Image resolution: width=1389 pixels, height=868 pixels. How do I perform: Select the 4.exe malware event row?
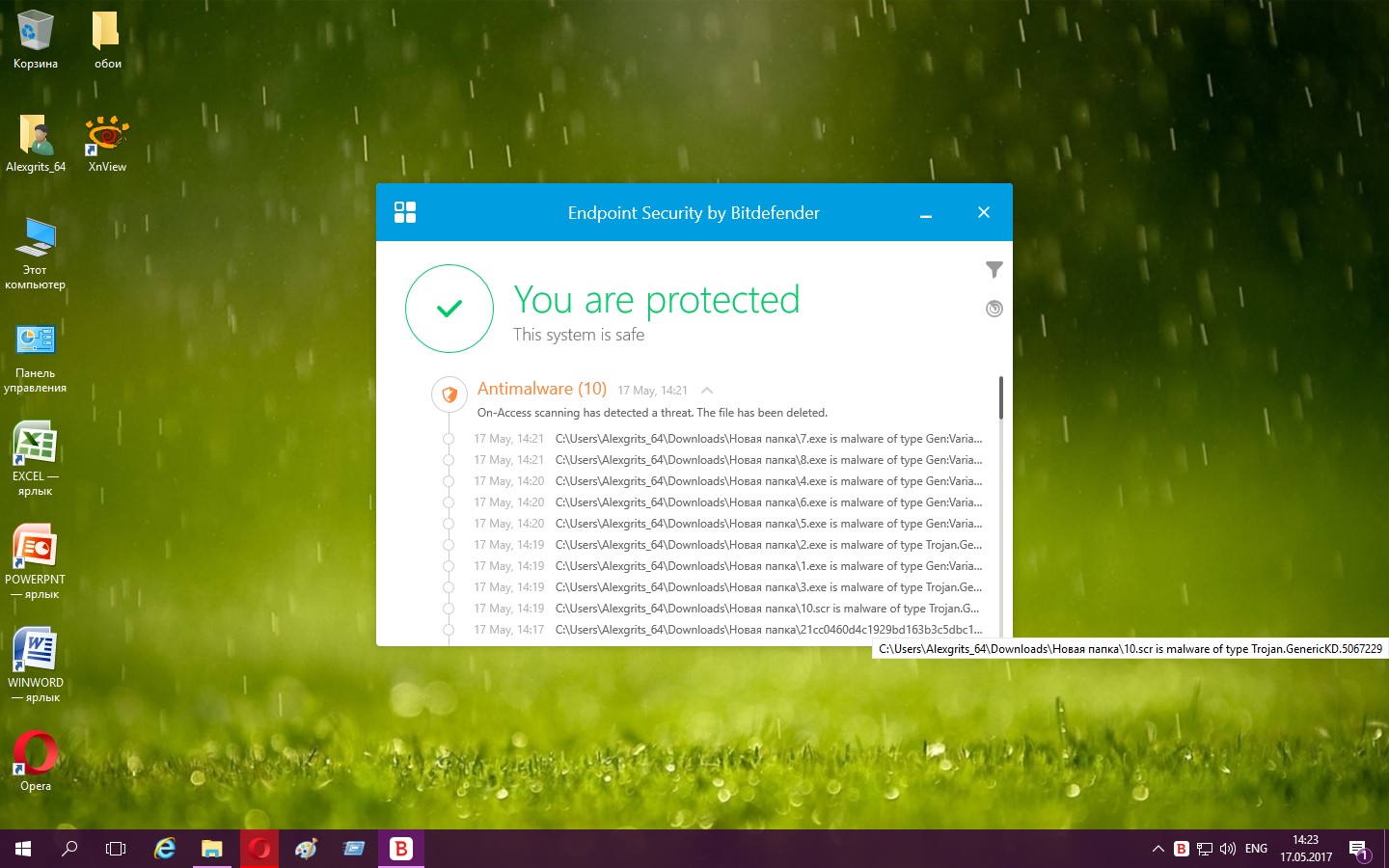coord(728,481)
